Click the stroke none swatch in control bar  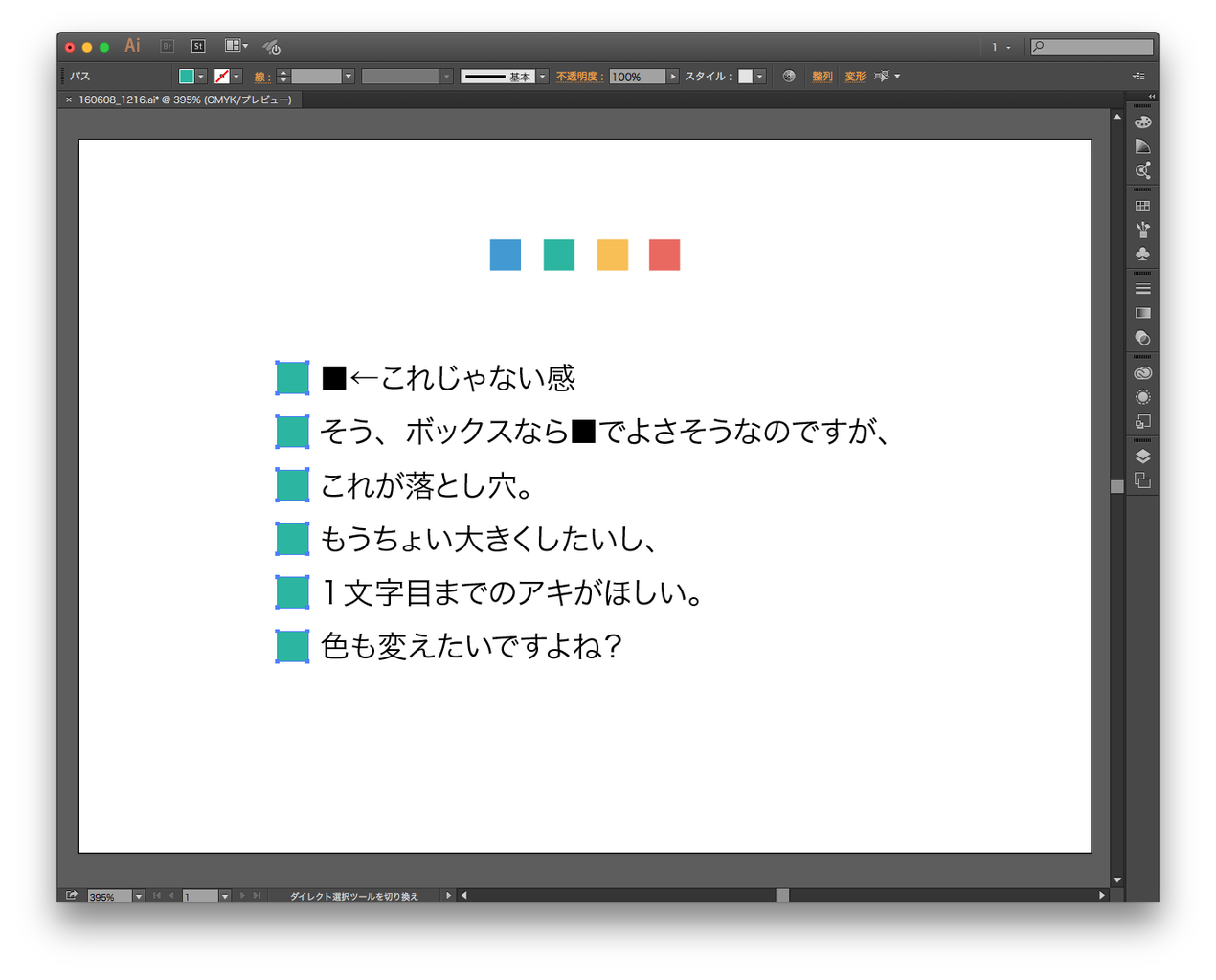tap(222, 77)
